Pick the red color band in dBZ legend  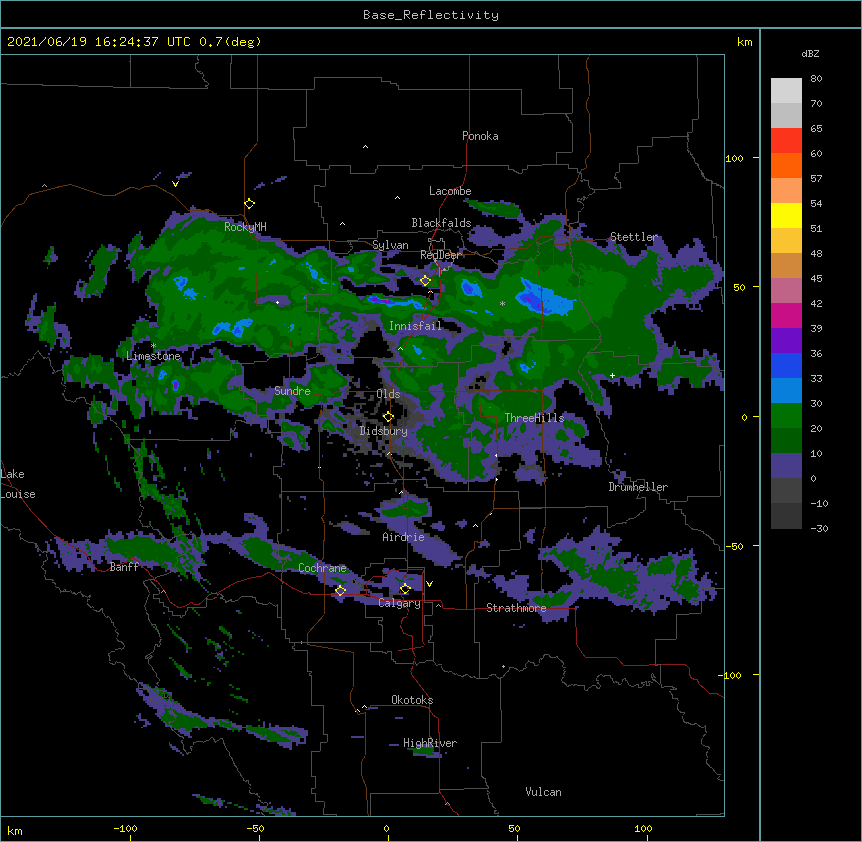786,141
